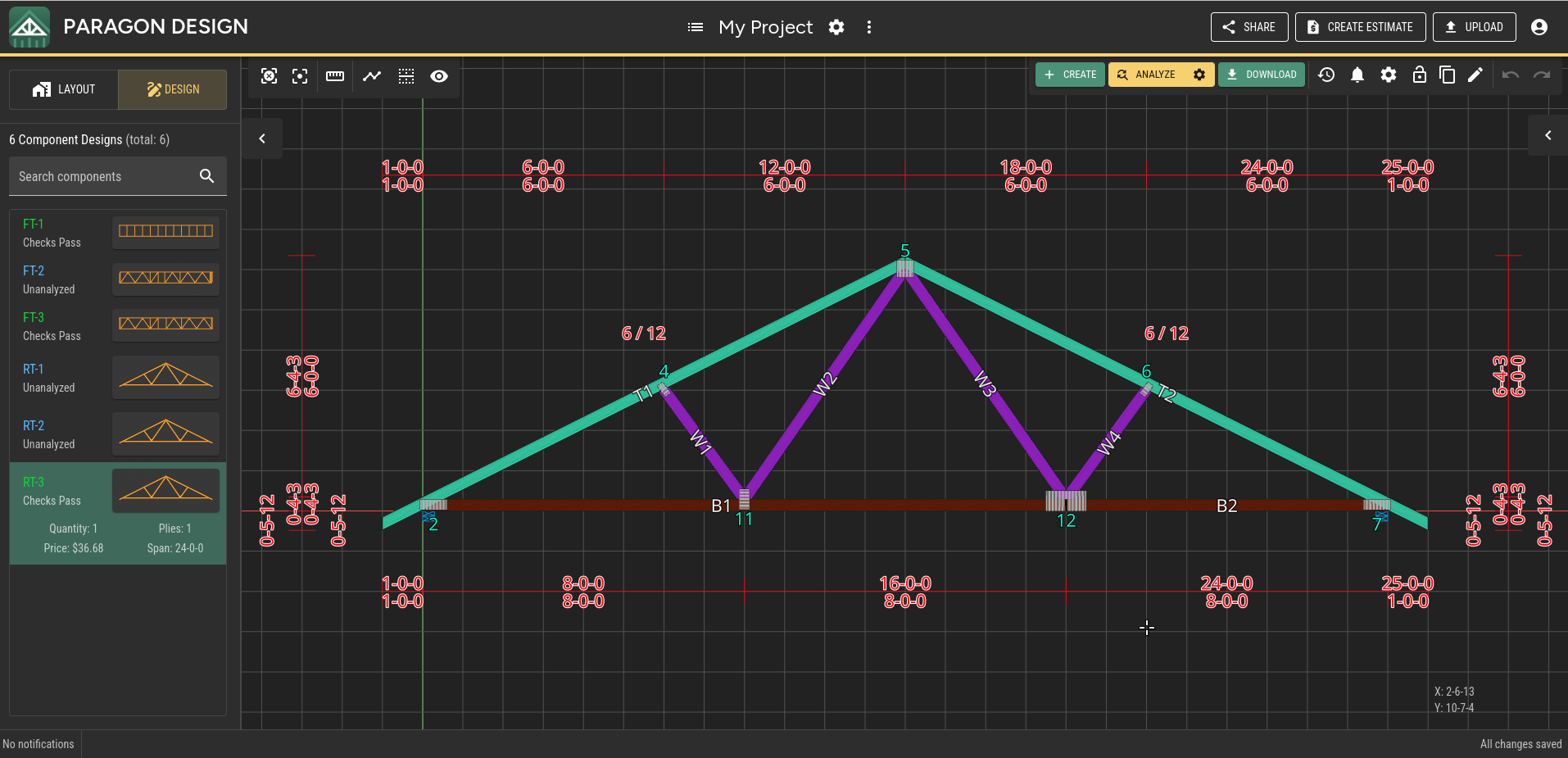The height and width of the screenshot is (758, 1568).
Task: Open notifications bell in toolbar
Action: click(1357, 75)
